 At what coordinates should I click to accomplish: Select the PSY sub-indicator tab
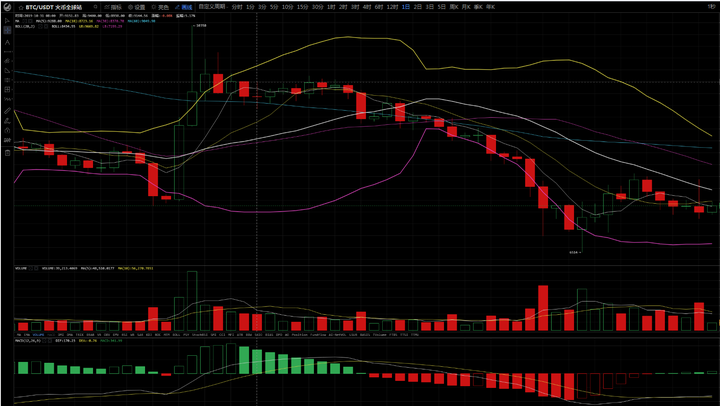tap(187, 335)
